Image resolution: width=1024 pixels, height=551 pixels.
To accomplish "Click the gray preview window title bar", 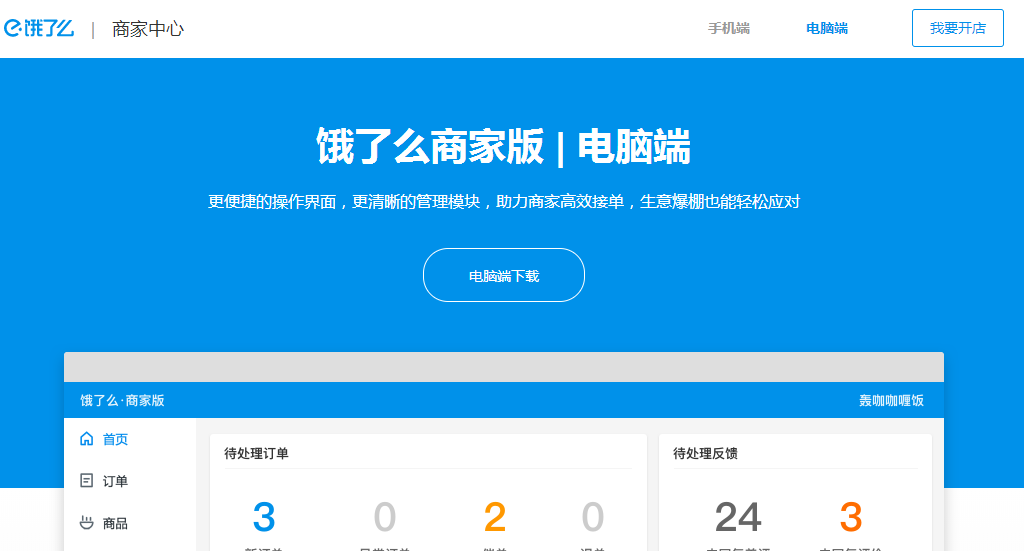I will click(x=504, y=367).
